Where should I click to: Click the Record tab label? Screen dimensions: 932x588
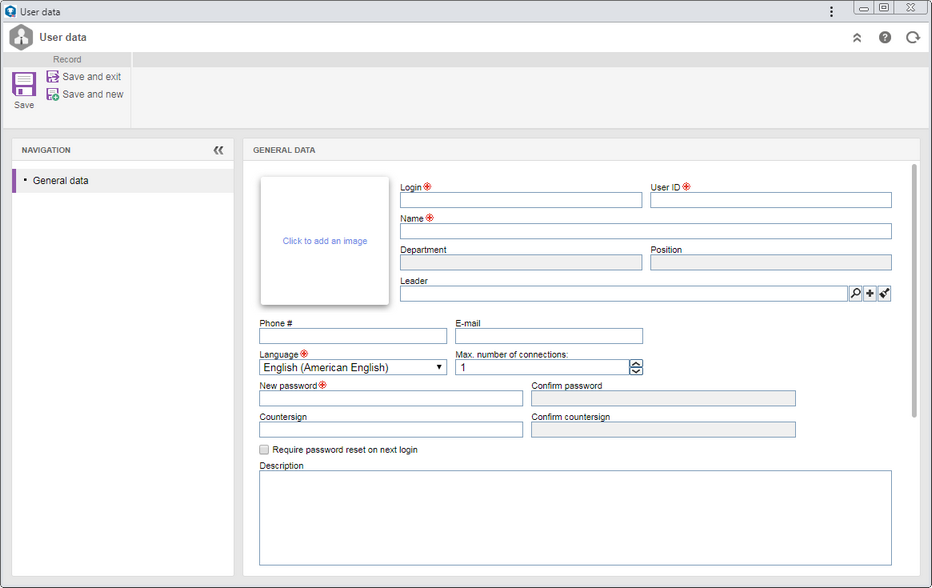pyautogui.click(x=67, y=59)
